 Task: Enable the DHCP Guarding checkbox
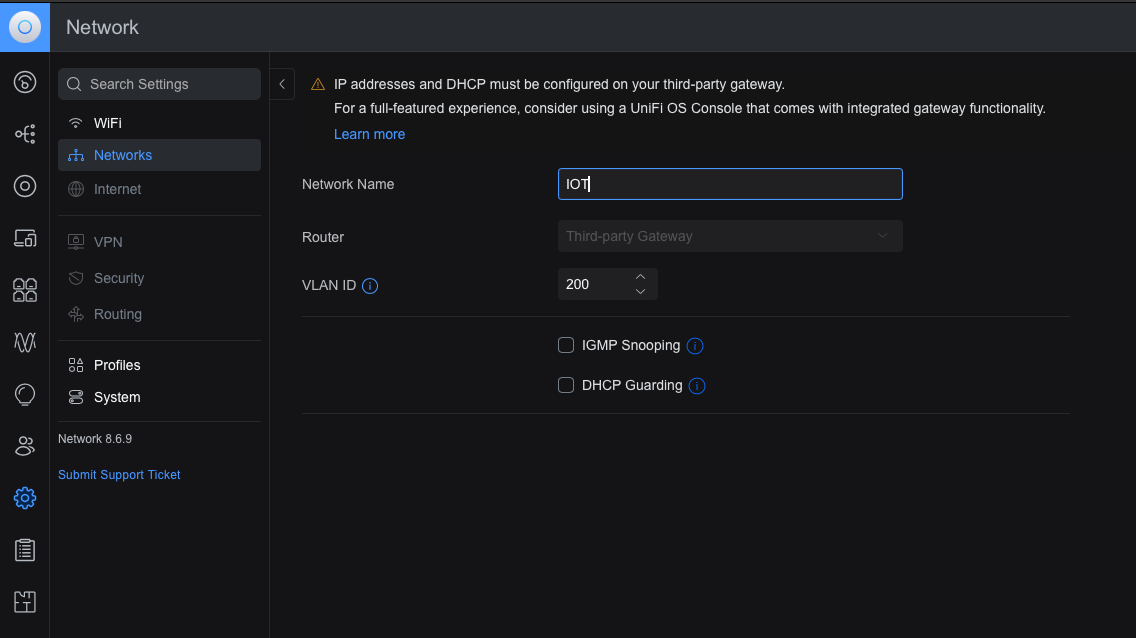click(x=566, y=385)
